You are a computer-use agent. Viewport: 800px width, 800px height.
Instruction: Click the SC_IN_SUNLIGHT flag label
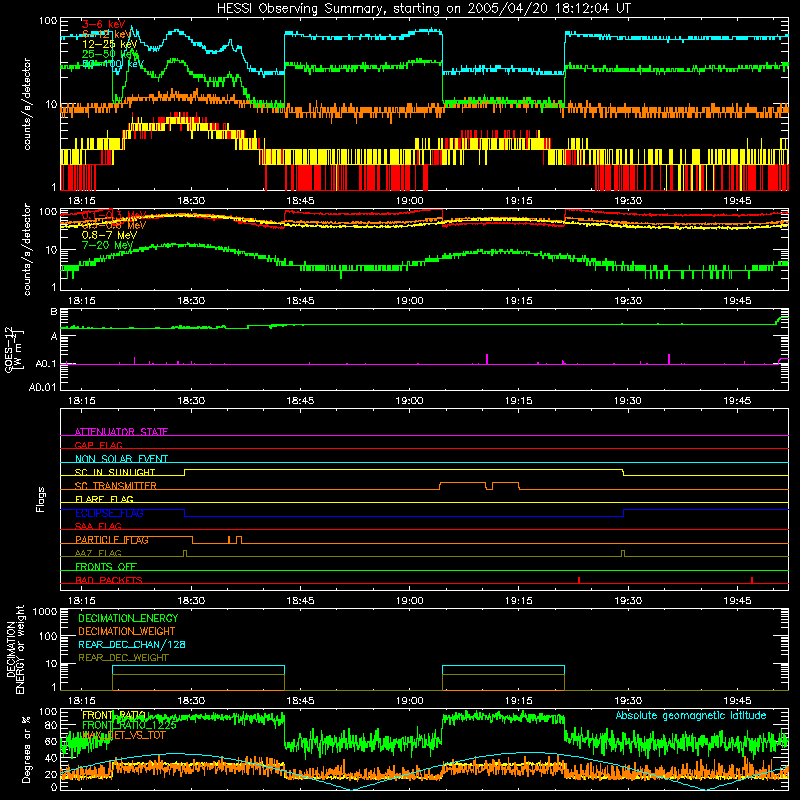[115, 472]
